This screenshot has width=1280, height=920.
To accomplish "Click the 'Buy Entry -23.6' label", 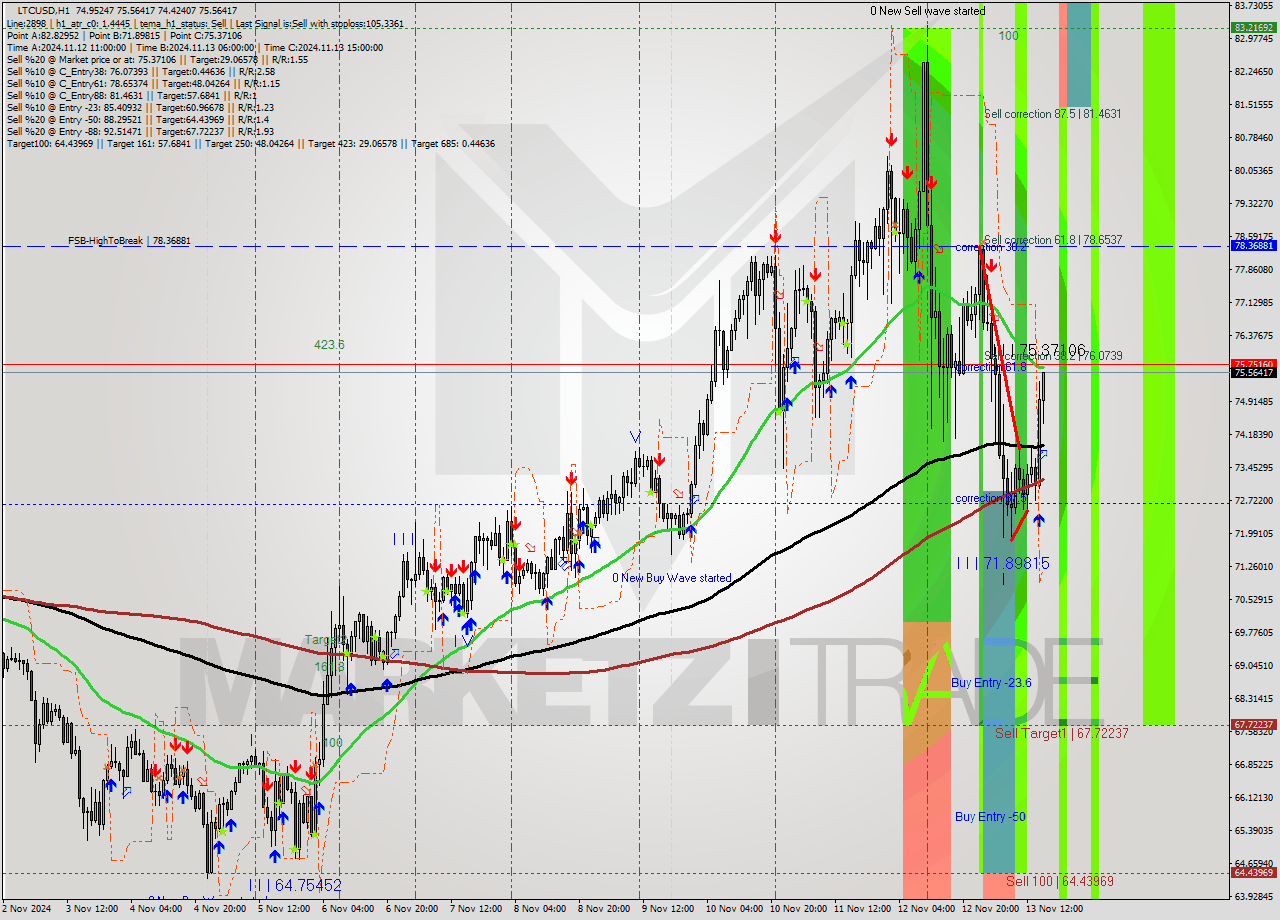I will pyautogui.click(x=991, y=682).
